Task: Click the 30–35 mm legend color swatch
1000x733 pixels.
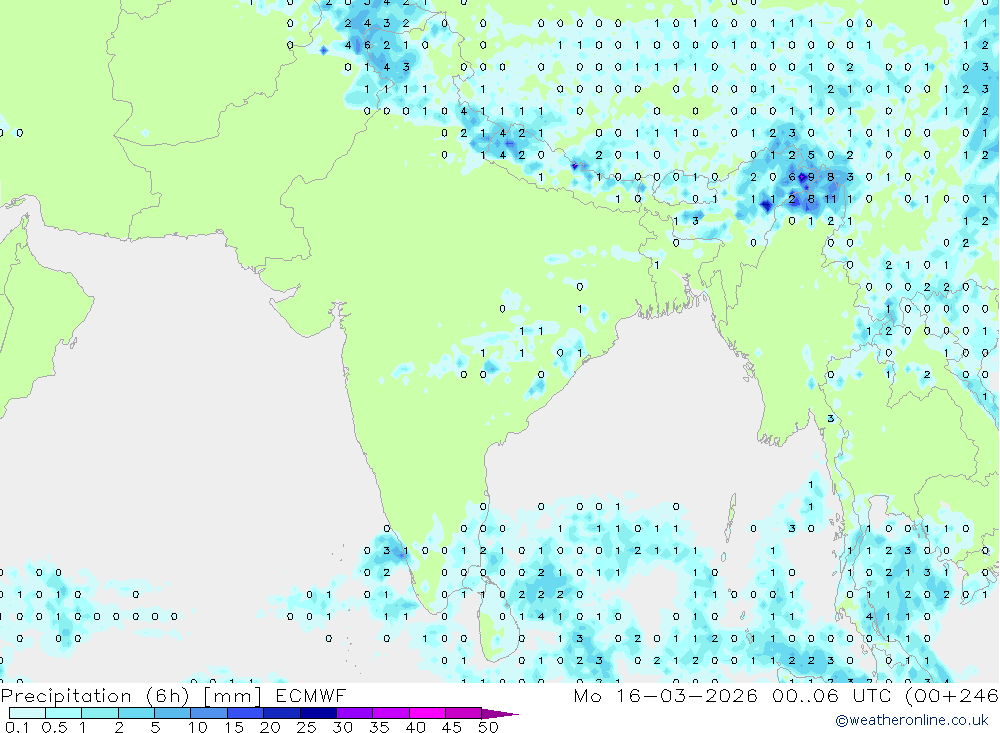Action: [x=355, y=713]
